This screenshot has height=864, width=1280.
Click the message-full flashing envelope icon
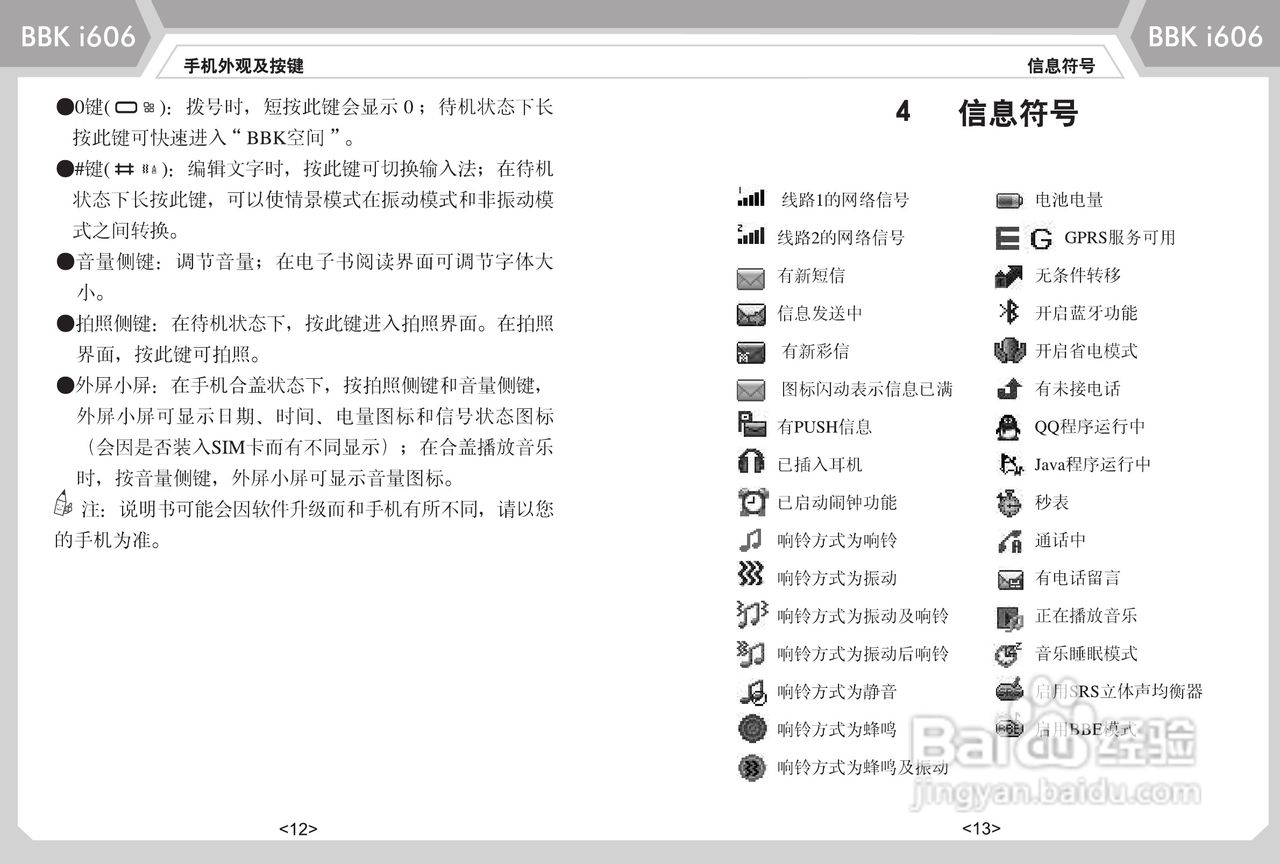pyautogui.click(x=751, y=390)
